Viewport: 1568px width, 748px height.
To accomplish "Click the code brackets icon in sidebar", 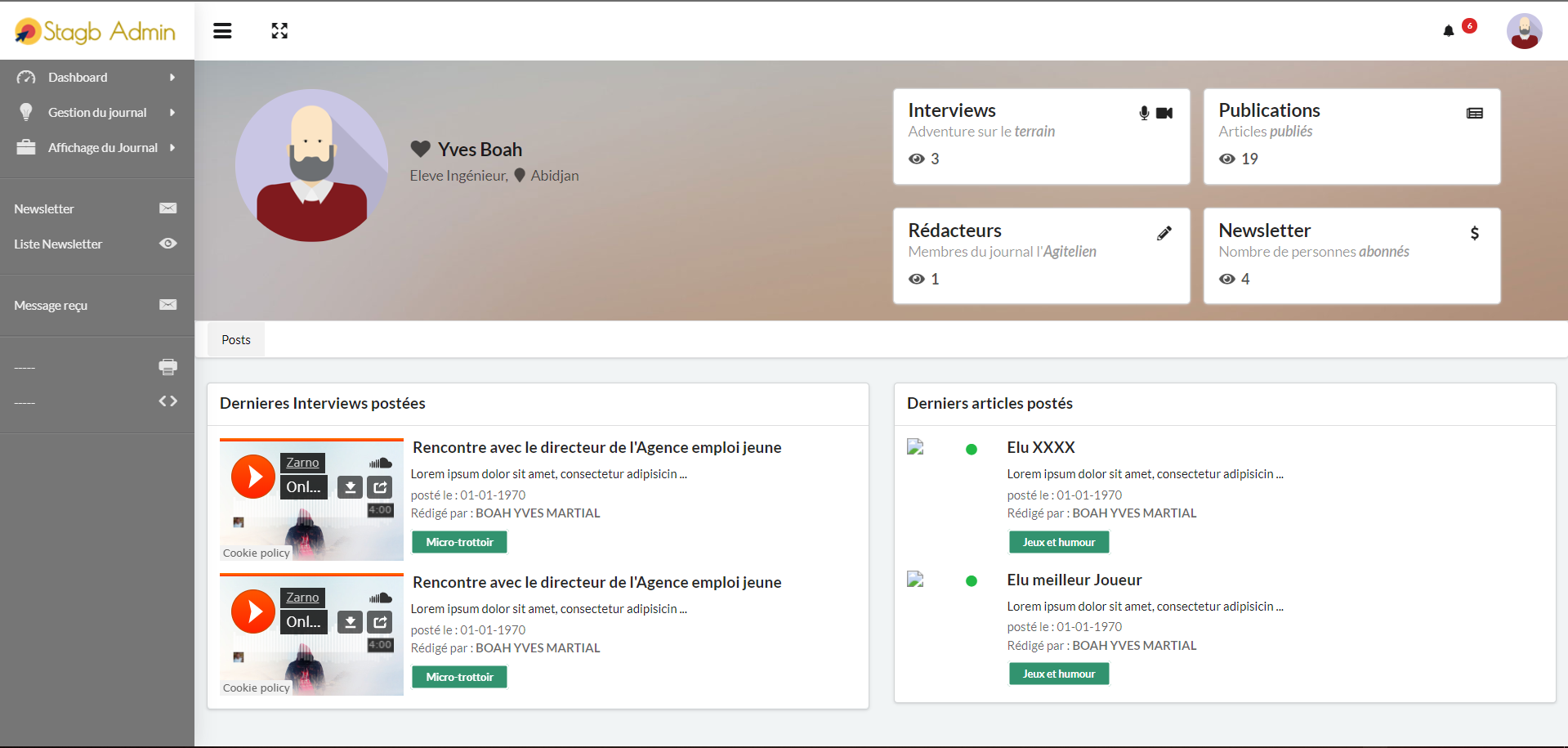I will tap(168, 401).
